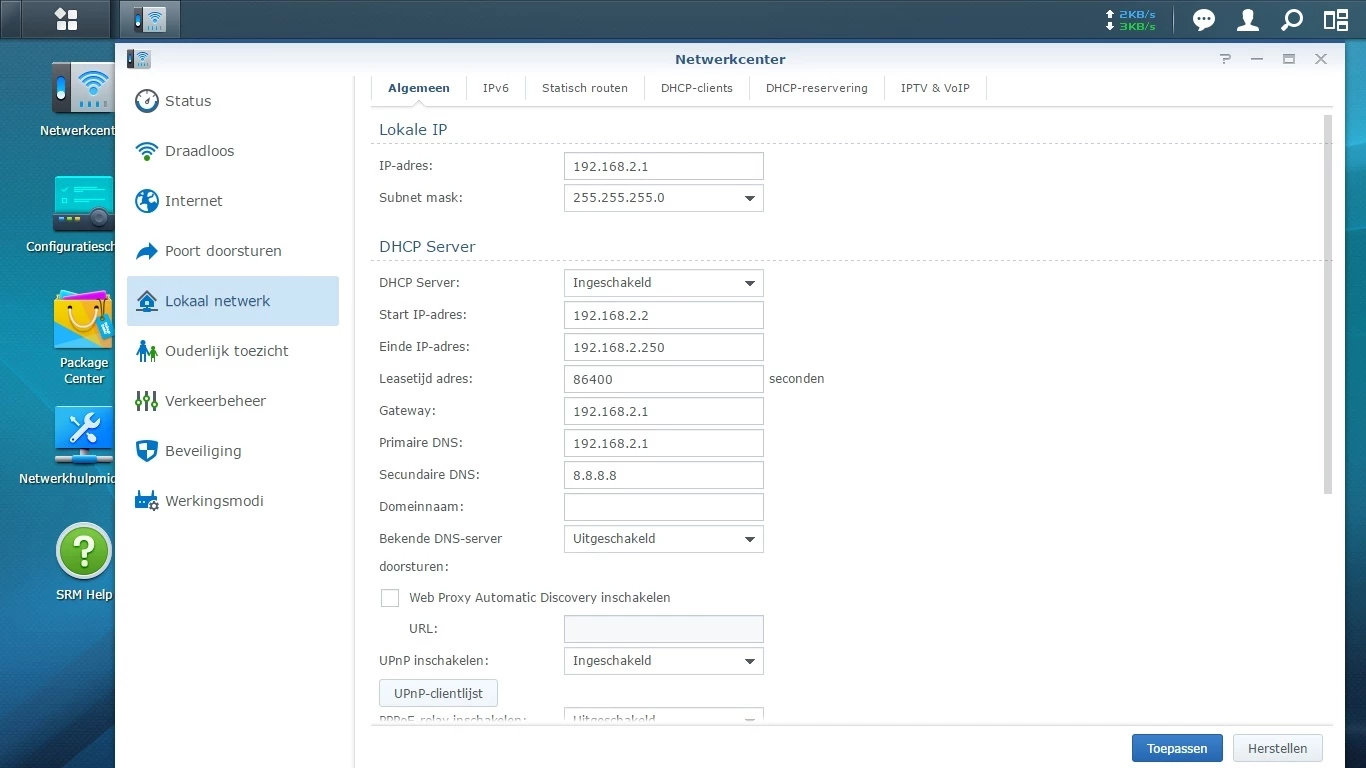Click the IP-adres input field
This screenshot has height=768, width=1366.
[x=664, y=166]
